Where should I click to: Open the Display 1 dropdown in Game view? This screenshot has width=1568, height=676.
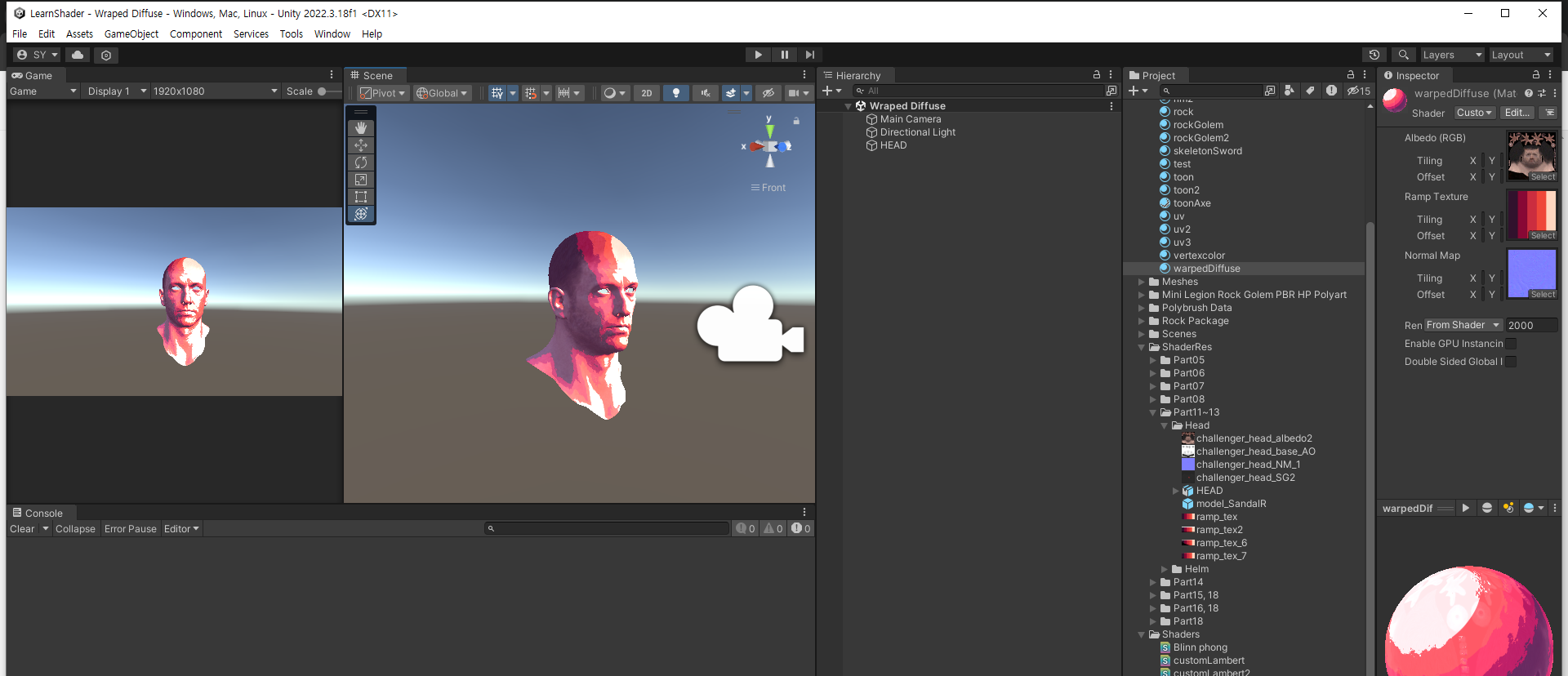tap(117, 91)
